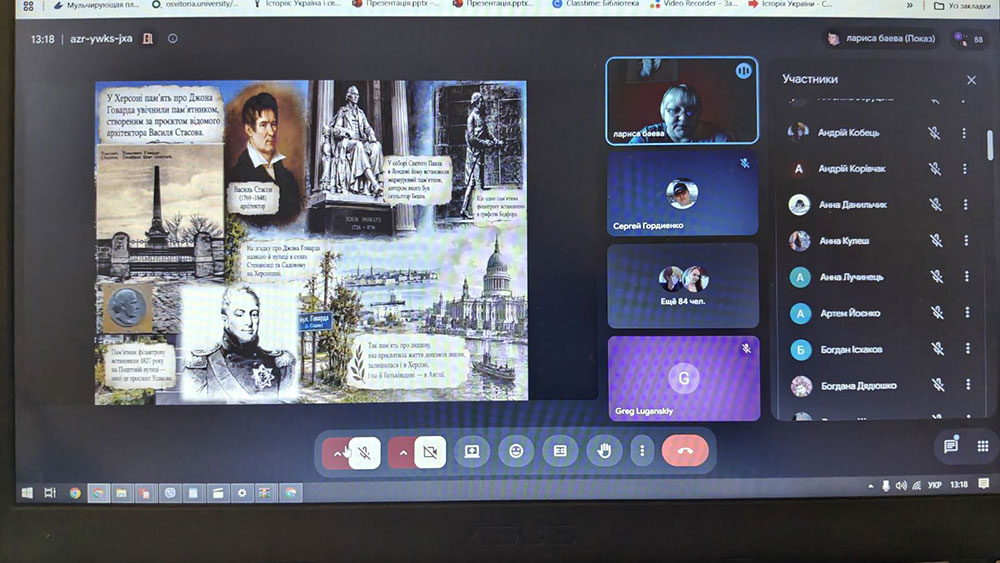Click the participants list scrollbar
Viewport: 1000px width, 563px height.
coord(990,145)
